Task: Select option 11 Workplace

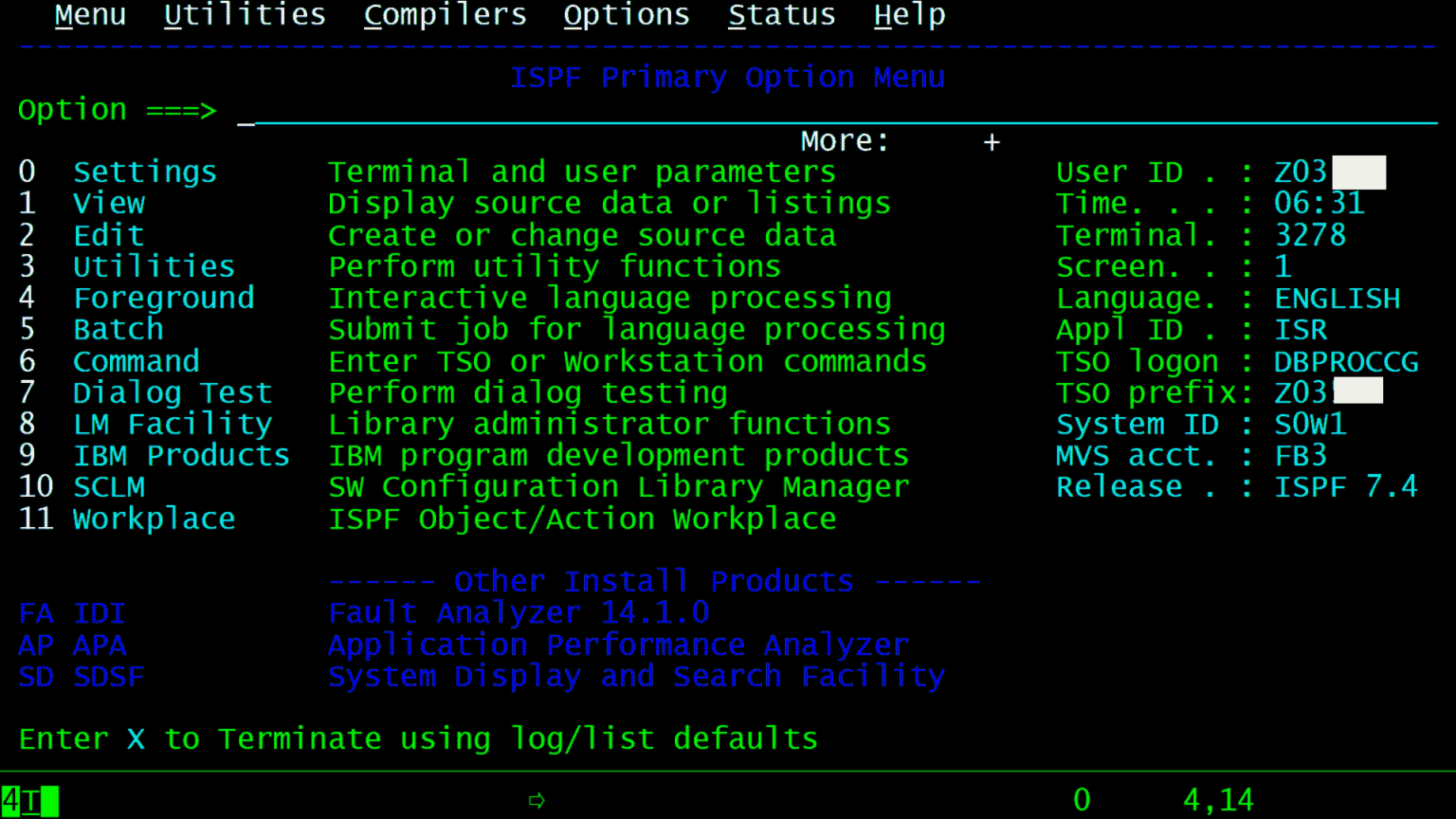Action: coord(127,519)
